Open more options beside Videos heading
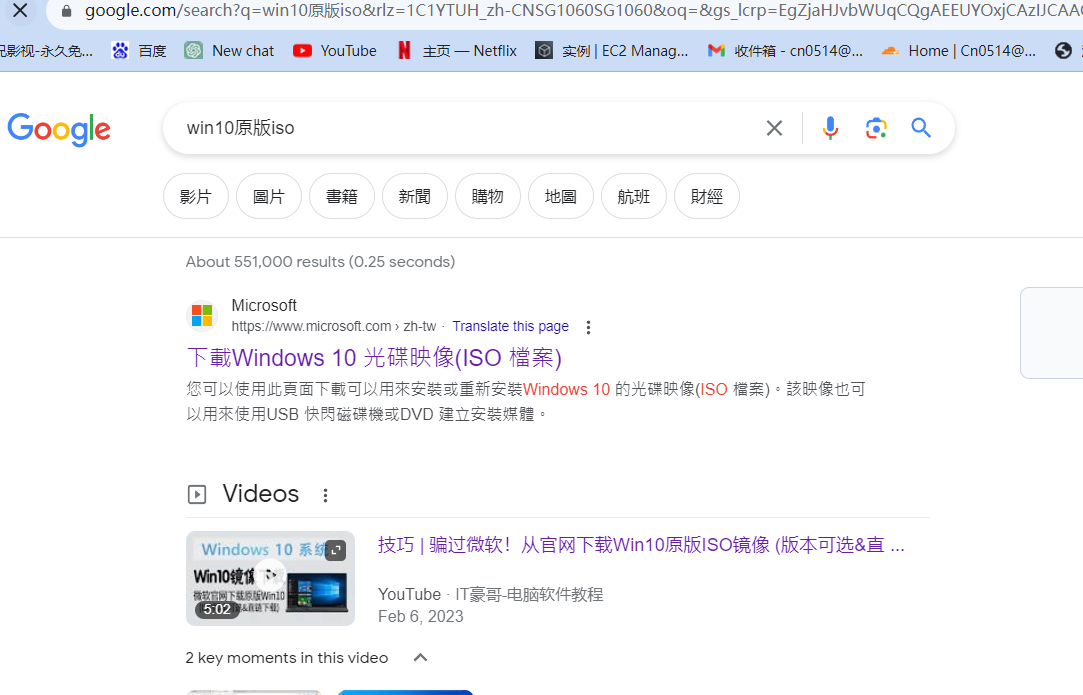This screenshot has height=695, width=1083. tap(325, 495)
